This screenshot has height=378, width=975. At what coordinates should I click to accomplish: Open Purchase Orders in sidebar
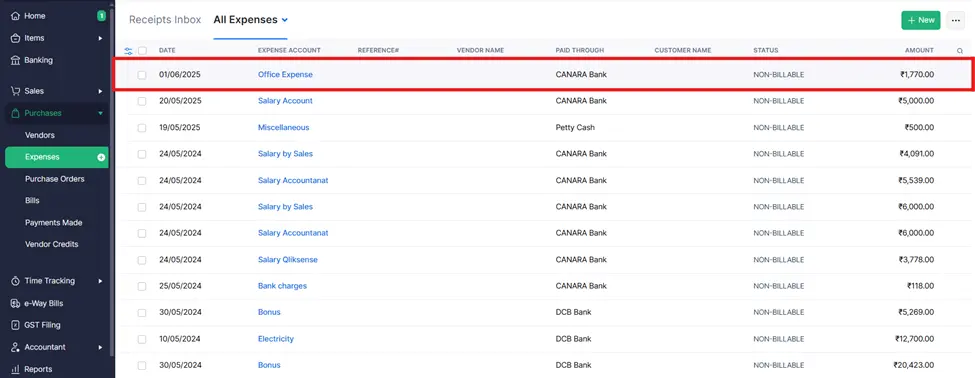(55, 179)
